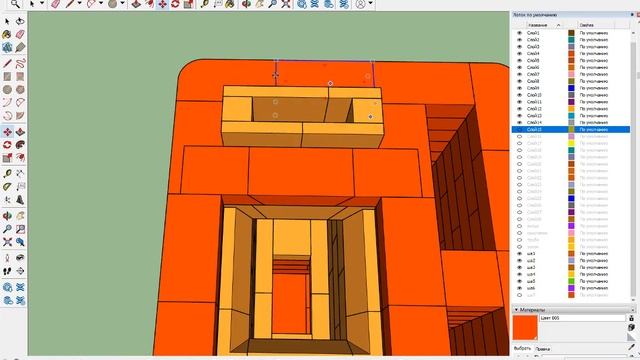Show hidden layer шв7
The height and width of the screenshot is (360, 640).
point(519,295)
